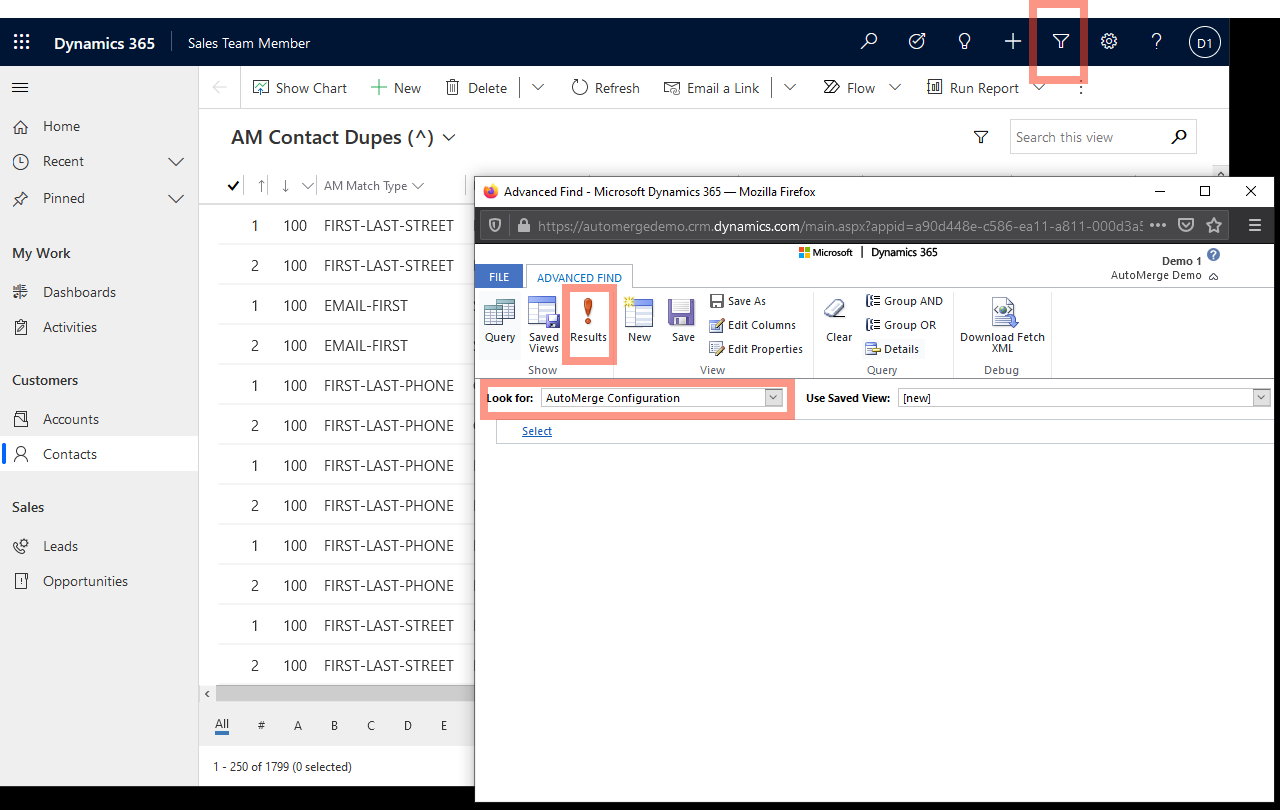The height and width of the screenshot is (810, 1280).
Task: Open the D1 user account avatar
Action: click(x=1205, y=43)
